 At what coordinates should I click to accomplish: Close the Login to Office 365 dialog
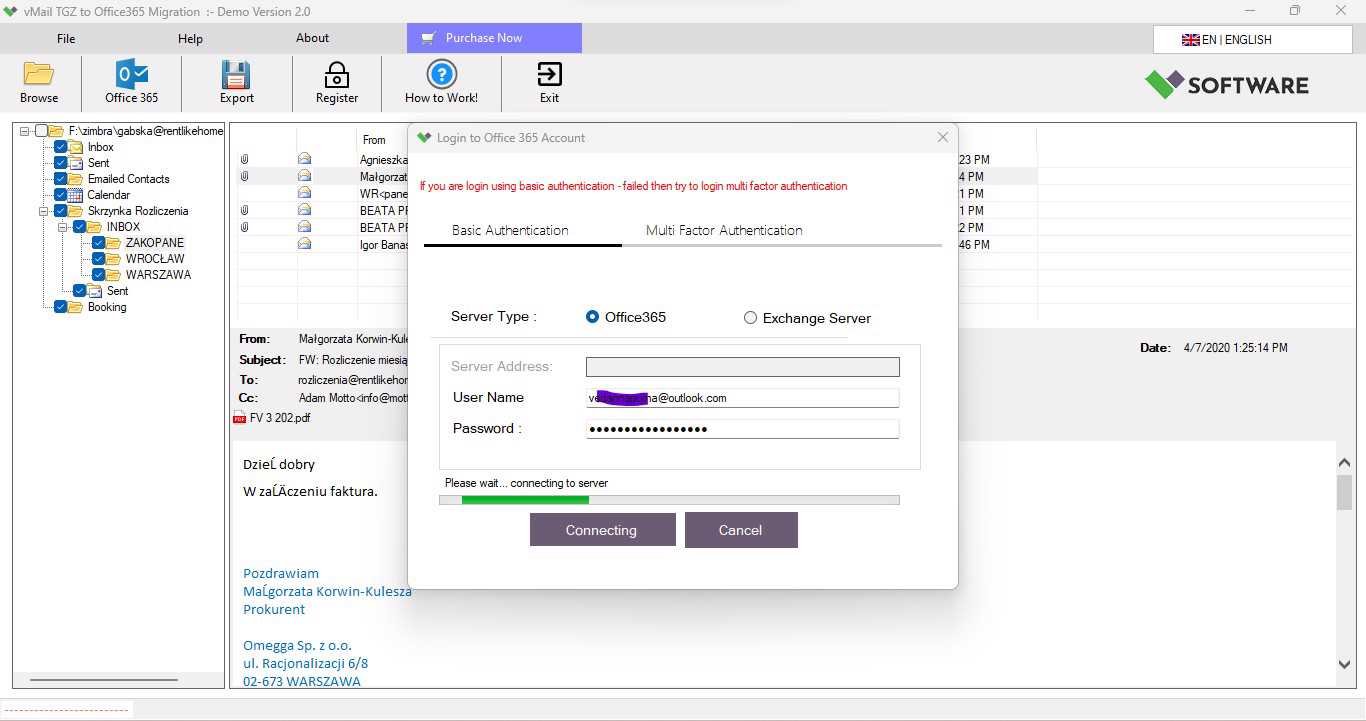942,137
